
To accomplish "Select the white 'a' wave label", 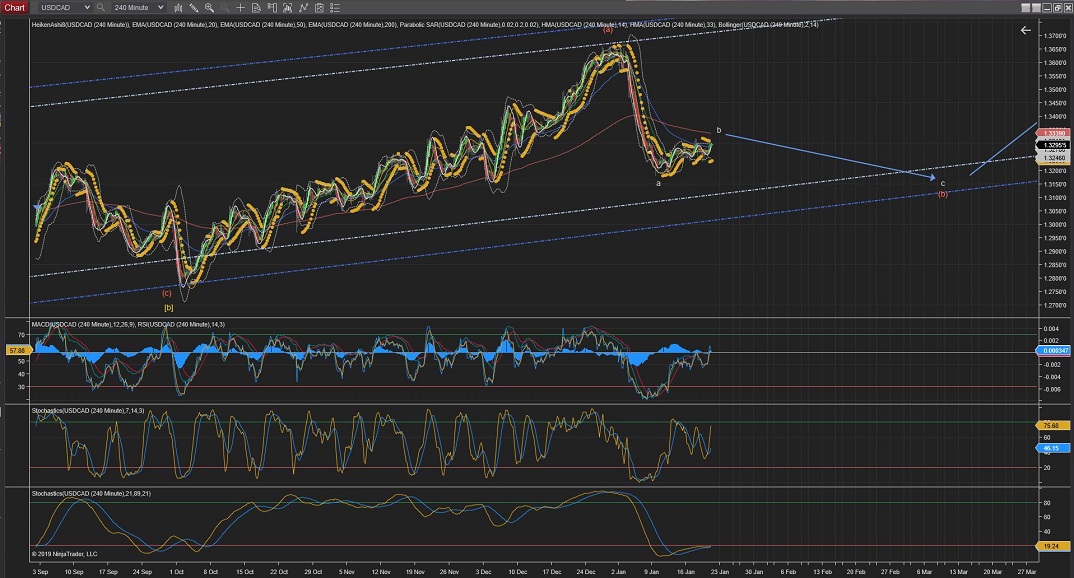I will pos(658,184).
